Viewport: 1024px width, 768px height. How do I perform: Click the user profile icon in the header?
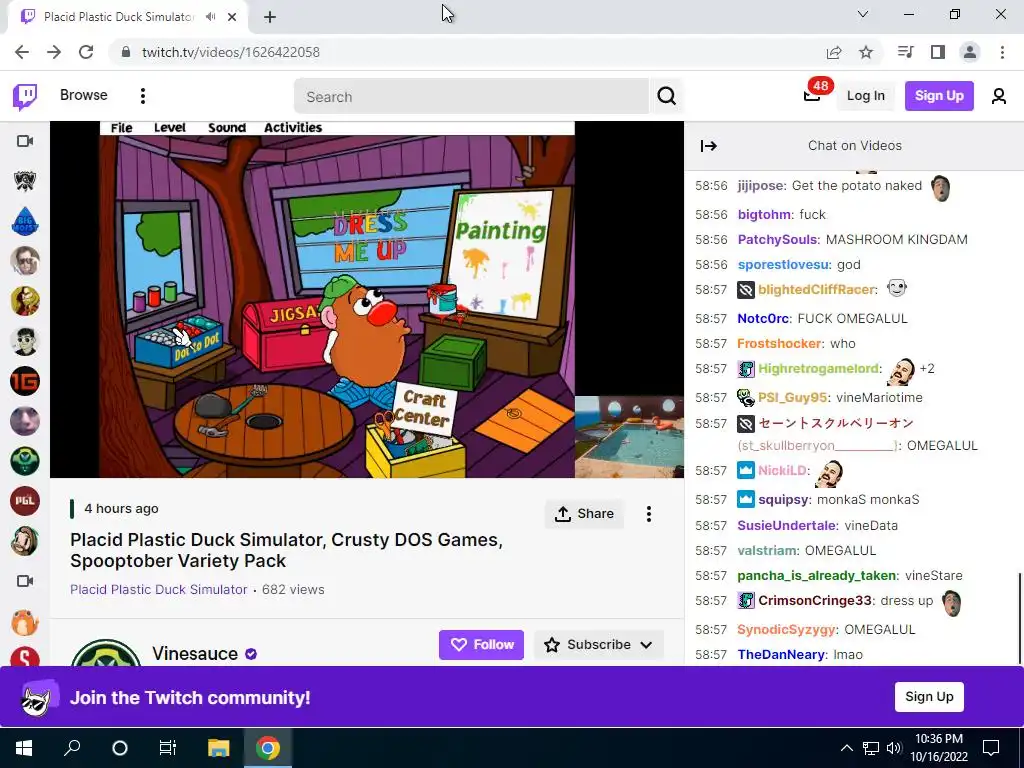pos(999,96)
